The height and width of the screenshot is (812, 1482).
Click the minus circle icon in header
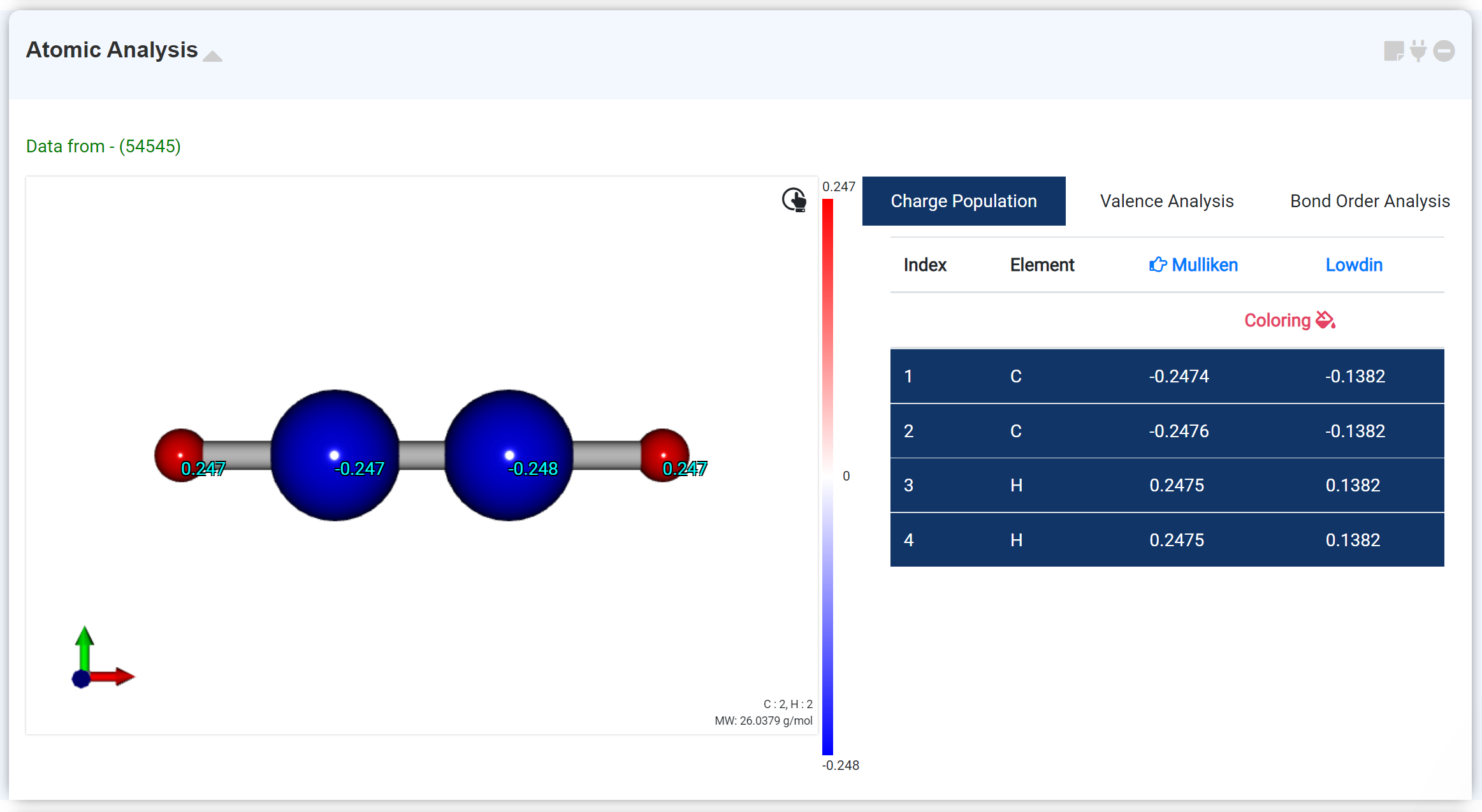click(1444, 51)
